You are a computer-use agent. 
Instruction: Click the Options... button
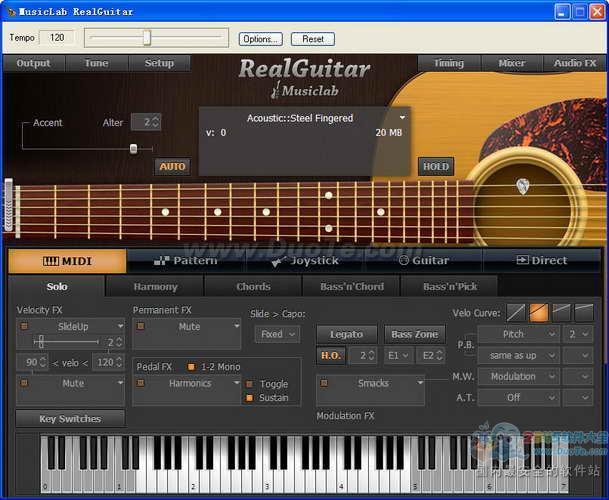pos(261,39)
